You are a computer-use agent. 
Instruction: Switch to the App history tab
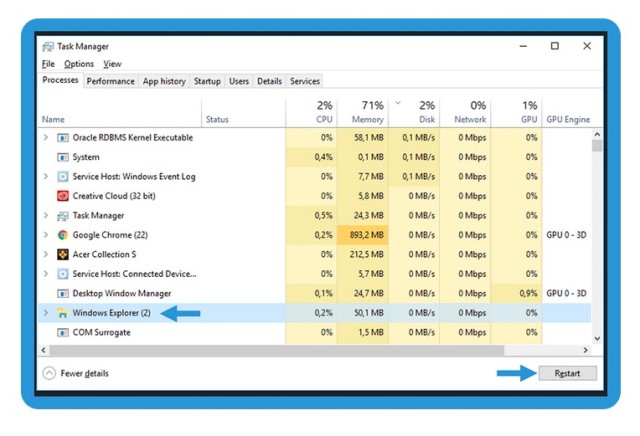pos(164,81)
